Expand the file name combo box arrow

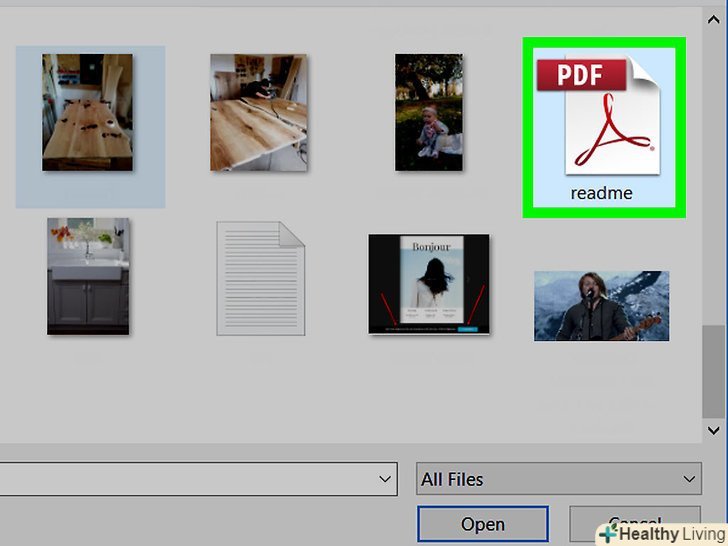point(385,479)
